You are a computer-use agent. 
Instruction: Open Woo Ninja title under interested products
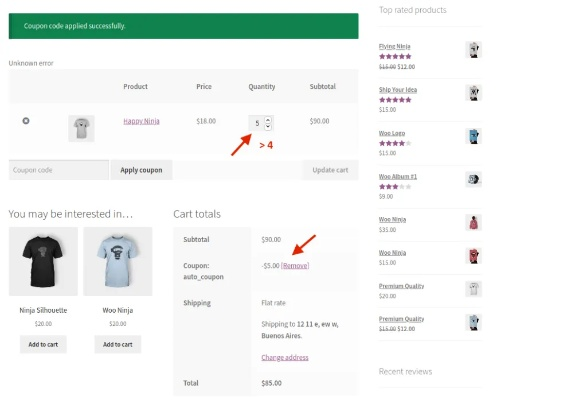click(118, 310)
